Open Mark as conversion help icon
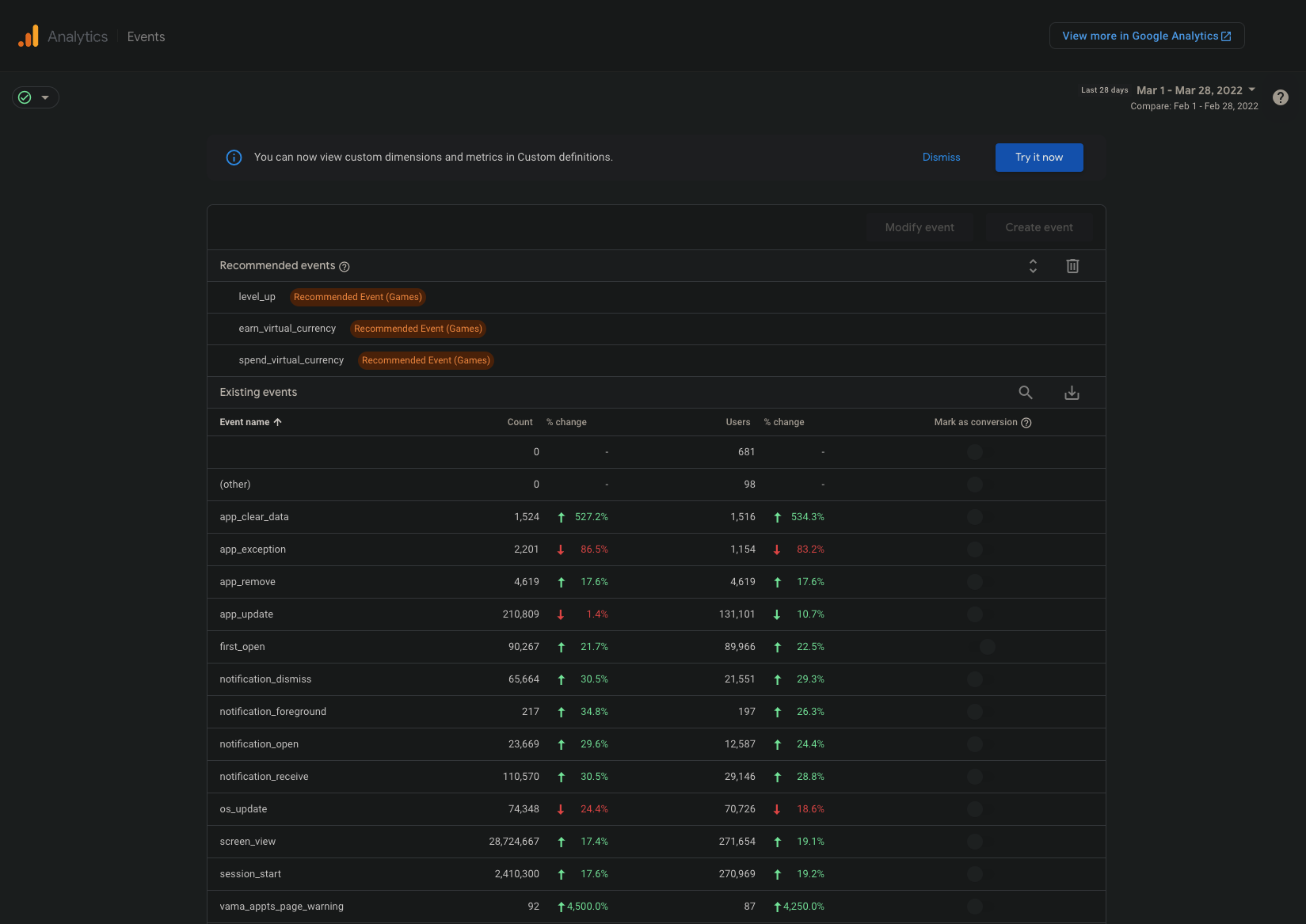 click(1026, 423)
